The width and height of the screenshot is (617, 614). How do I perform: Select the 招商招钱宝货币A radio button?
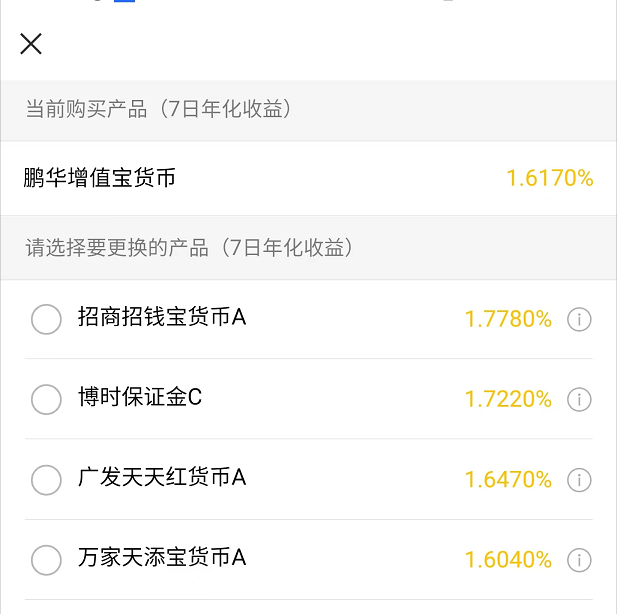pos(47,319)
